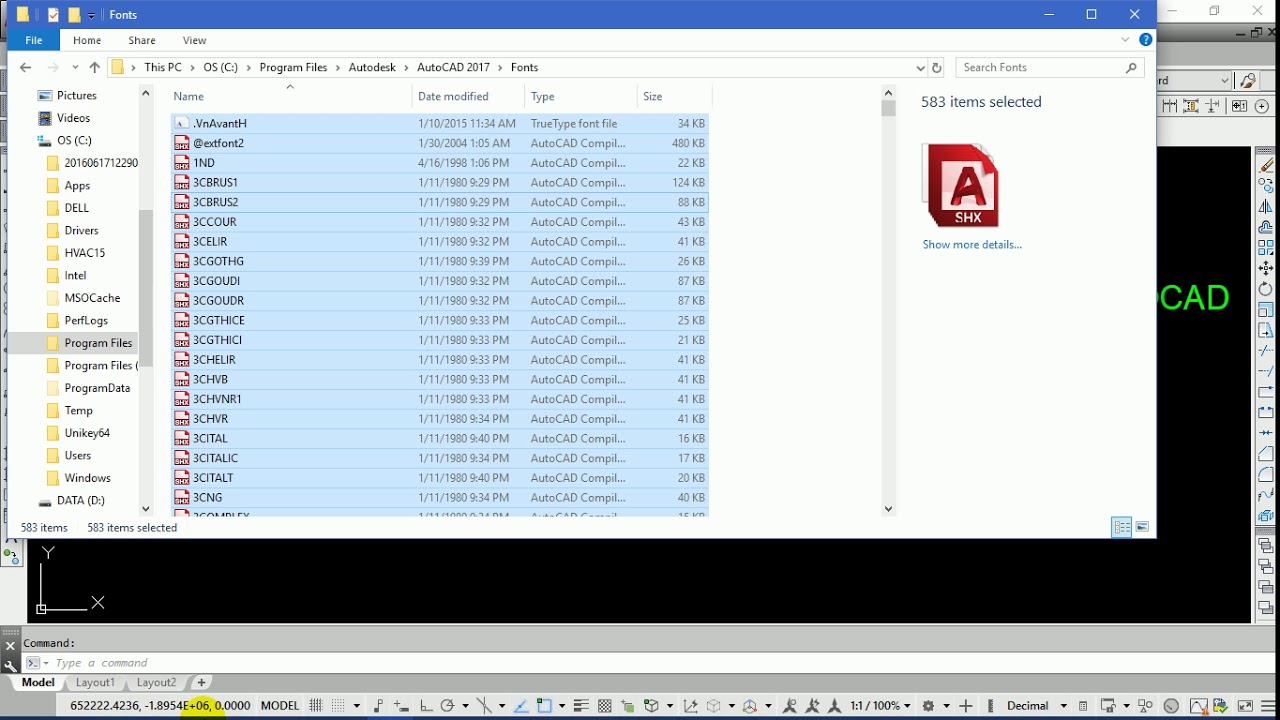Toggle ortho mode in status bar

click(425, 706)
